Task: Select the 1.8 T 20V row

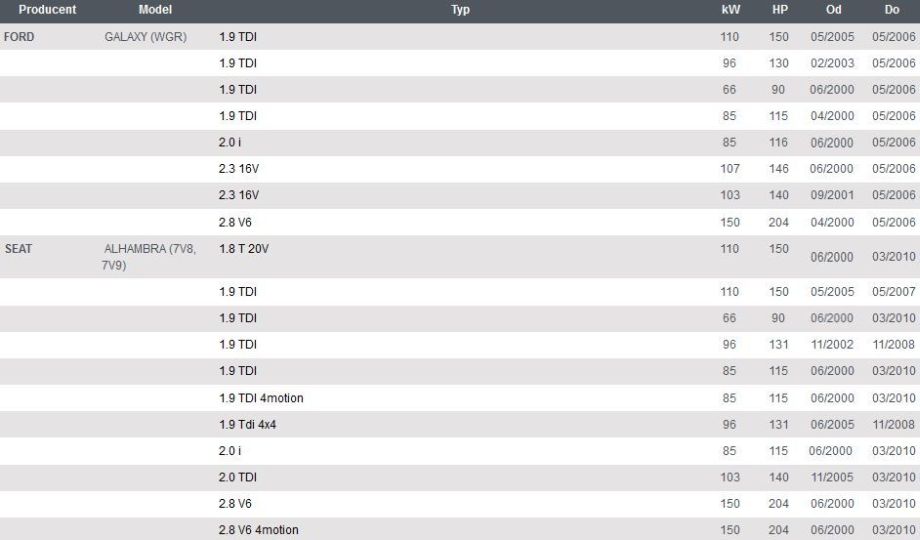Action: point(460,256)
